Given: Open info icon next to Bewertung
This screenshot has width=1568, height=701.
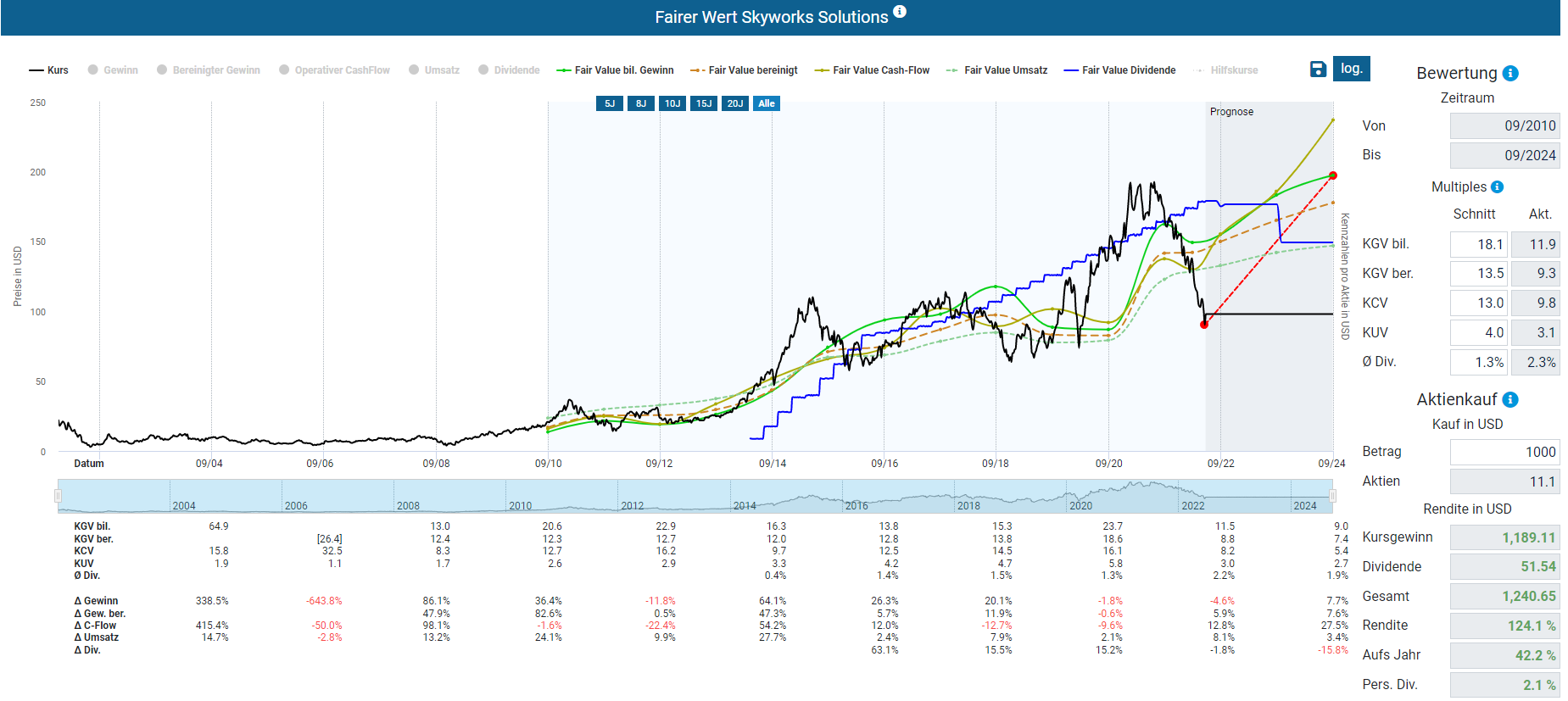Looking at the screenshot, I should tap(1510, 74).
